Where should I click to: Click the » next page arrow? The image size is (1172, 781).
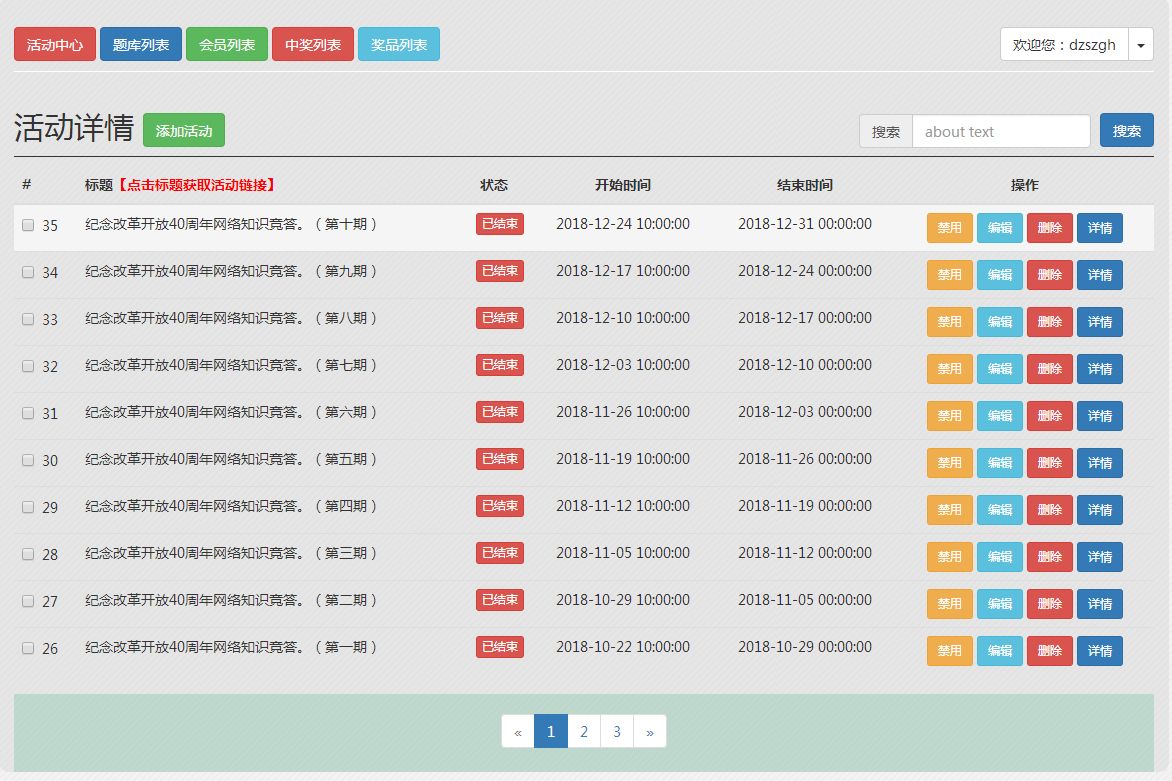(x=650, y=731)
